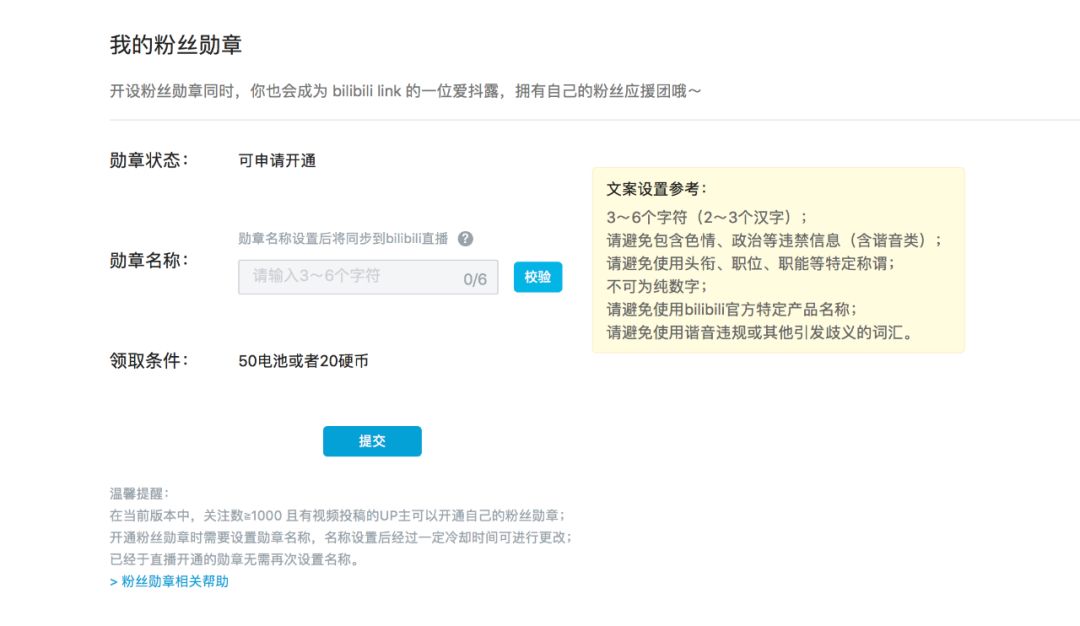Click the 50电池或者20硬币 condition text

(x=303, y=361)
